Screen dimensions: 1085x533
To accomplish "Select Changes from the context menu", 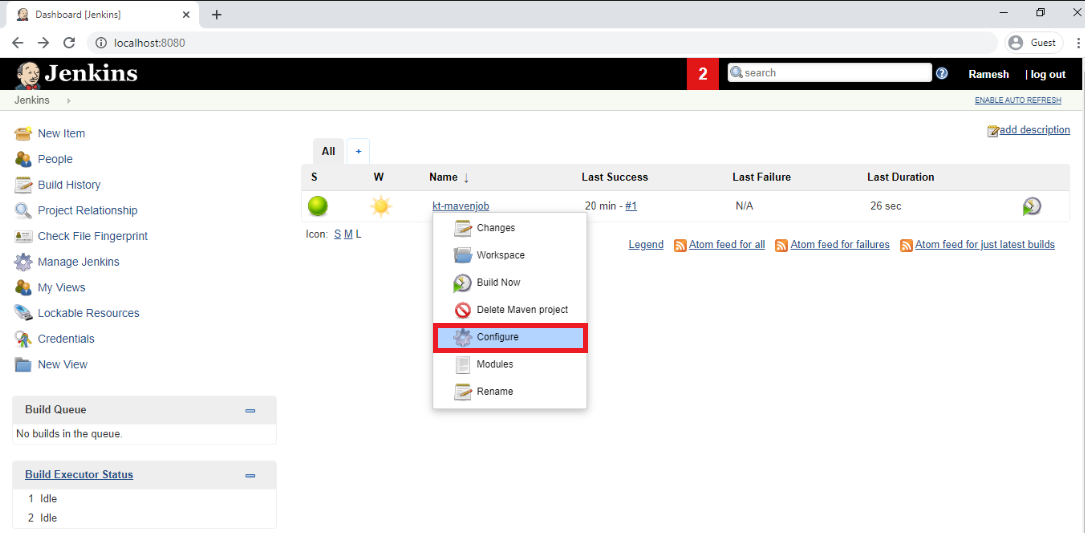I will [509, 228].
